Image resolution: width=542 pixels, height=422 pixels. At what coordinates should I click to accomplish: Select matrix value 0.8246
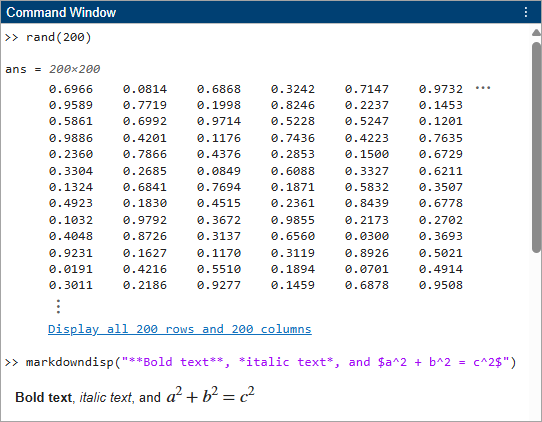click(x=293, y=105)
